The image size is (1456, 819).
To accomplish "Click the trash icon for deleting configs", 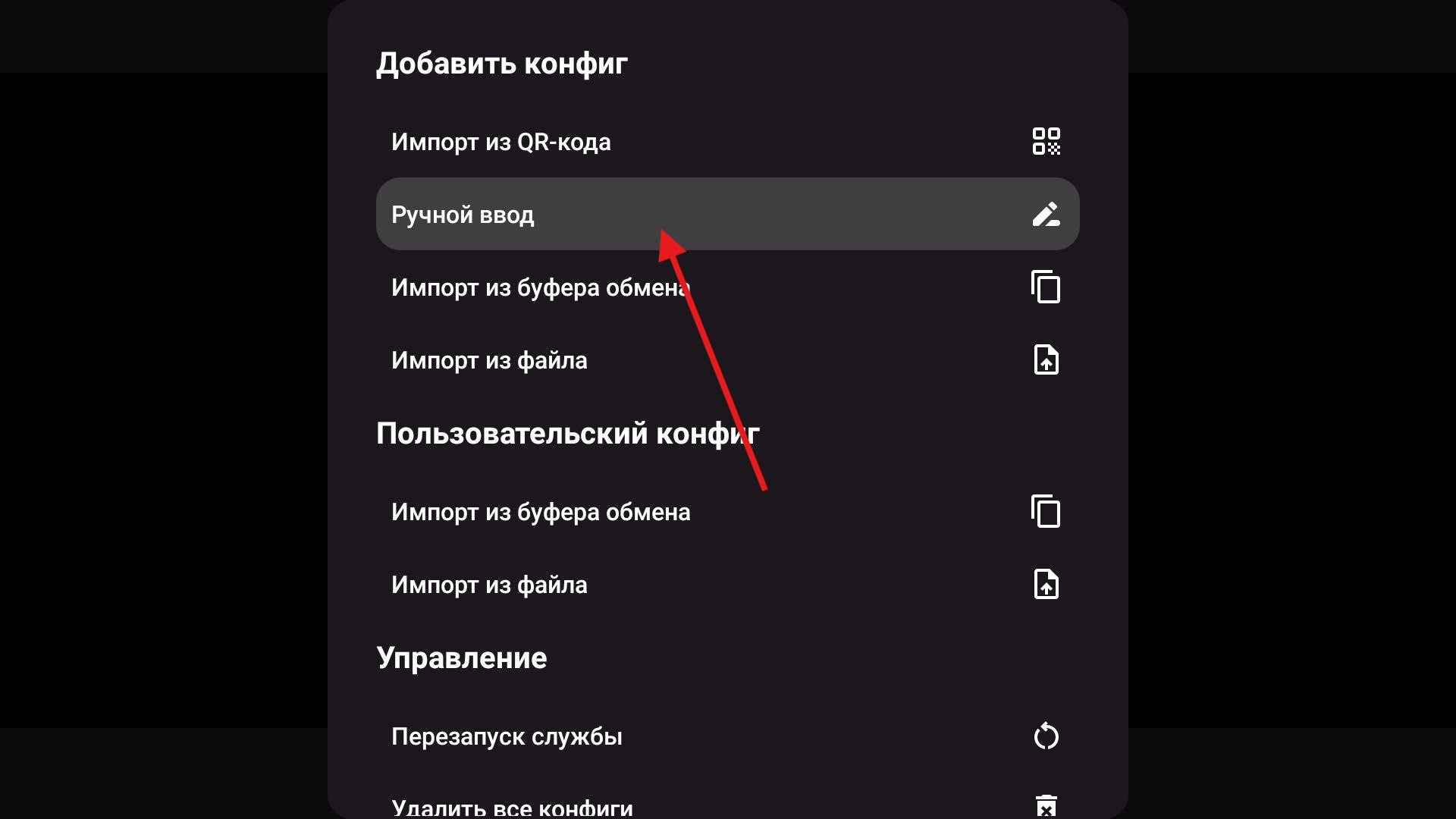I will point(1046,805).
